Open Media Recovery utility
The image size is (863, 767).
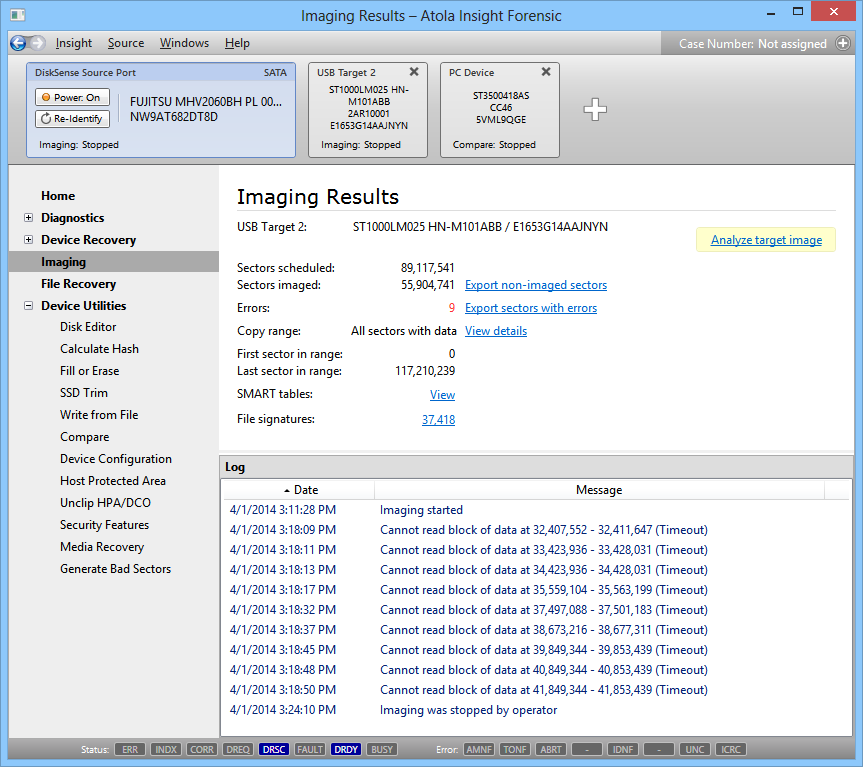point(102,547)
